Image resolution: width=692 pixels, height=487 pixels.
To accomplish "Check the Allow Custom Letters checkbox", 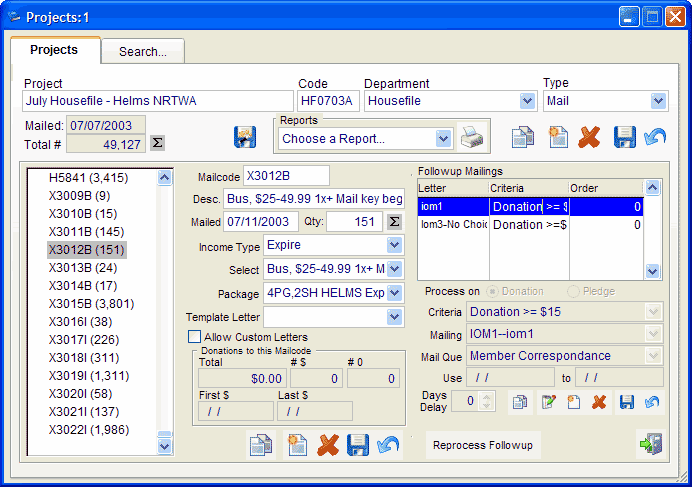I will pos(194,337).
